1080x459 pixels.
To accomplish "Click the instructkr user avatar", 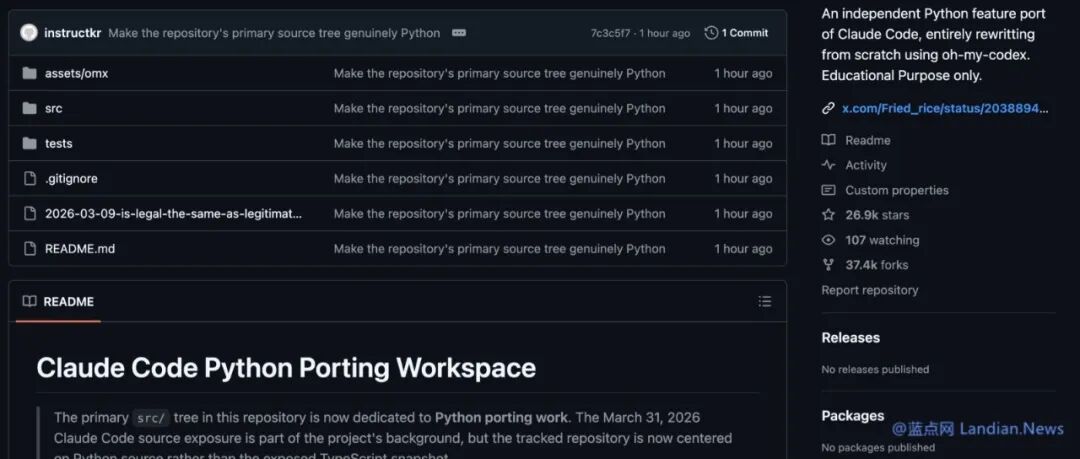I will [29, 32].
